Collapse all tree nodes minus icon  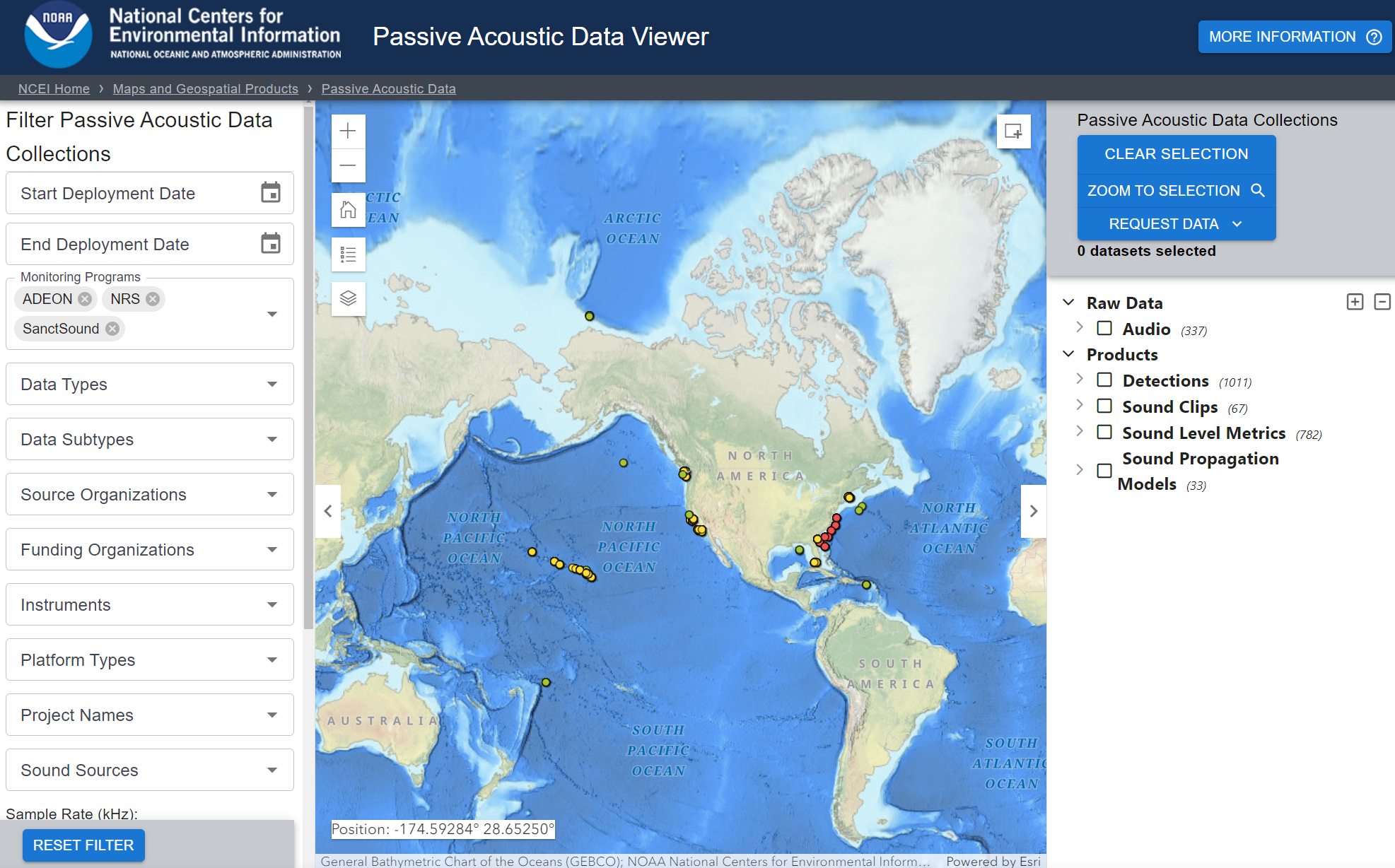click(1382, 303)
